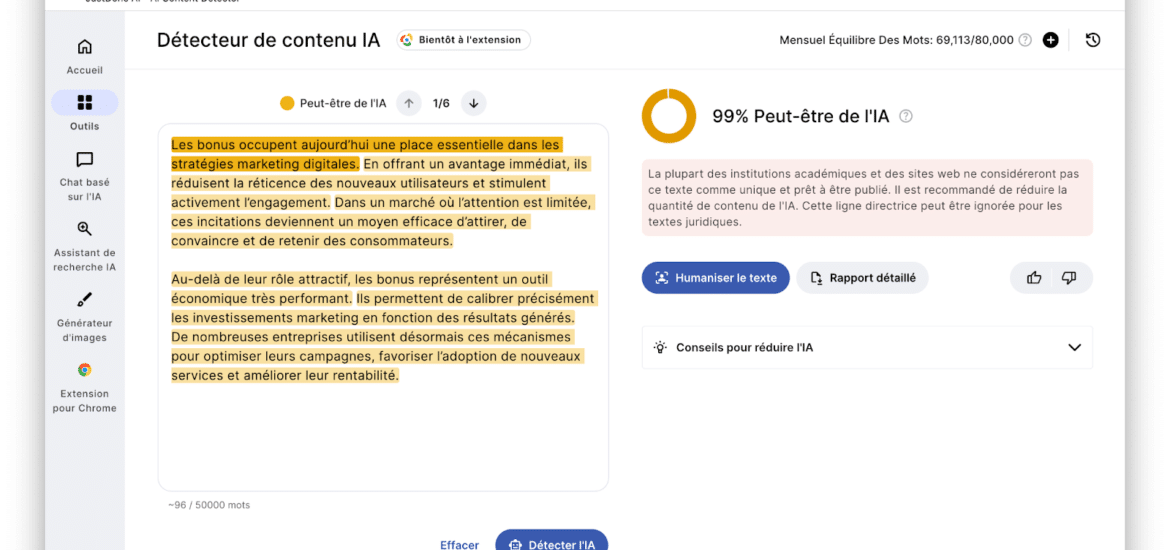The image size is (1170, 550).
Task: Click the thumbs up feedback icon
Action: tap(1034, 278)
